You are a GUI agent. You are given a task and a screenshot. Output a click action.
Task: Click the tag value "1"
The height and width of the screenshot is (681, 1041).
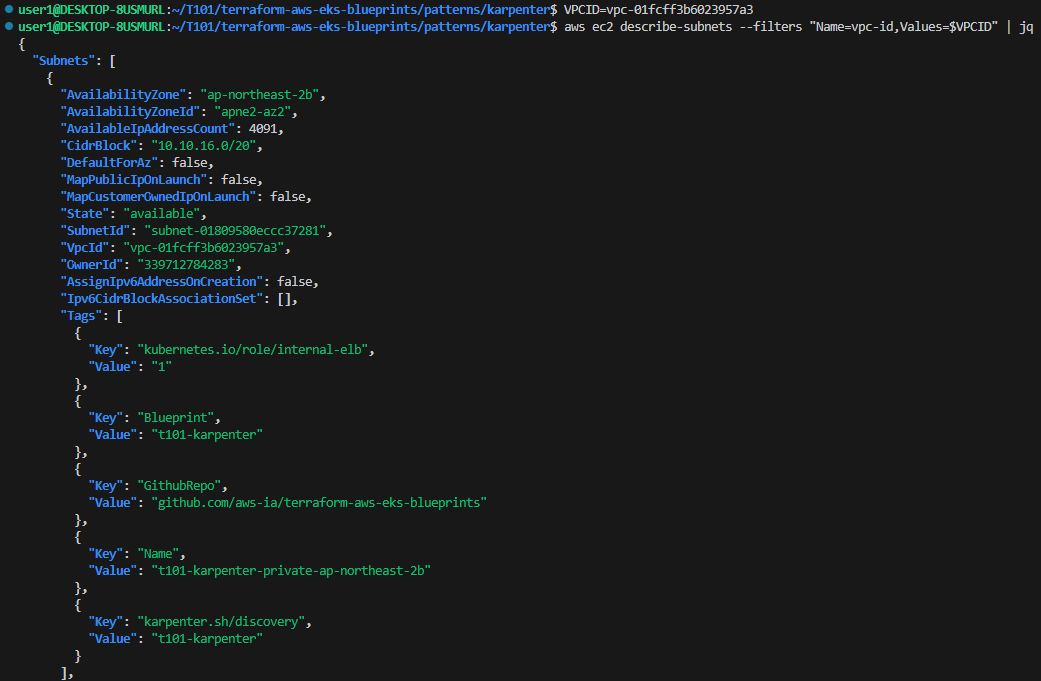(x=161, y=367)
